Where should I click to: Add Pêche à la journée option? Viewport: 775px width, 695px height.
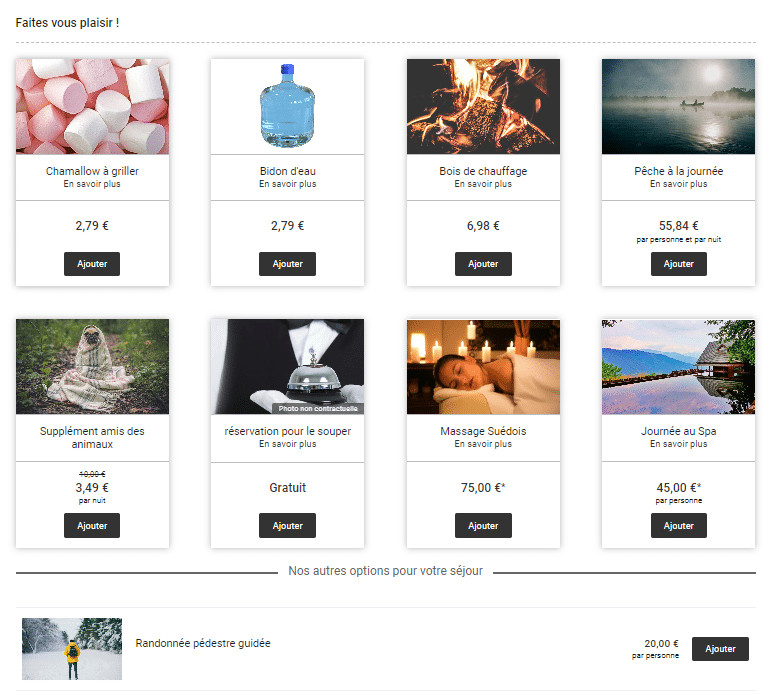click(678, 264)
